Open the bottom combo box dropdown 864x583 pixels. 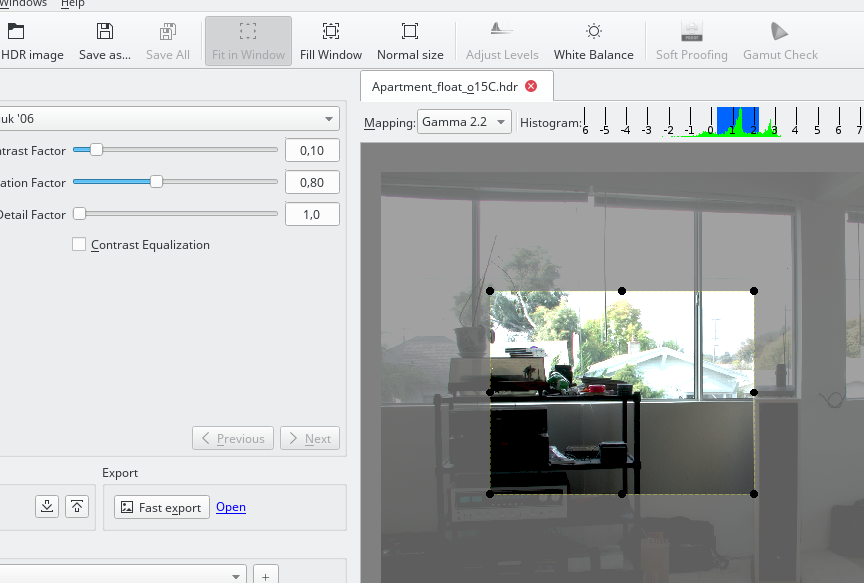coord(122,576)
